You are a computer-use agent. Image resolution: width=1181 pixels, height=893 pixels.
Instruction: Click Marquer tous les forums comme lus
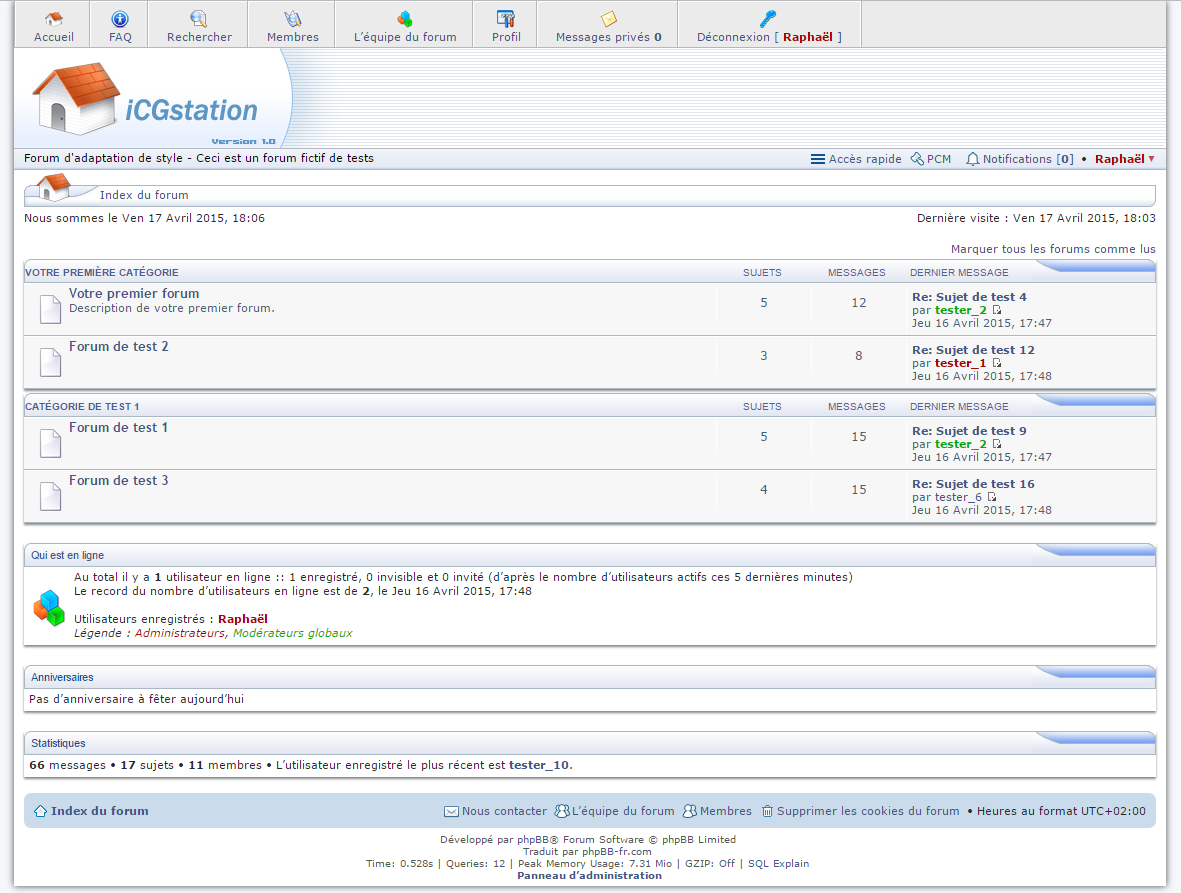(1052, 249)
